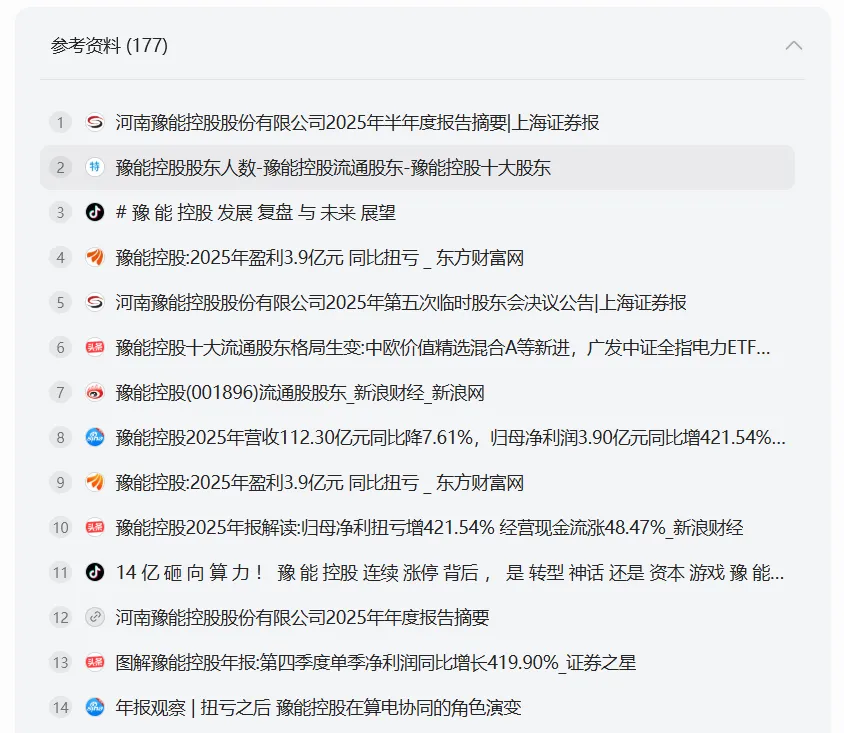This screenshot has width=844, height=733.
Task: Click the 东方财富 icon of reference 9
Action: pos(95,482)
